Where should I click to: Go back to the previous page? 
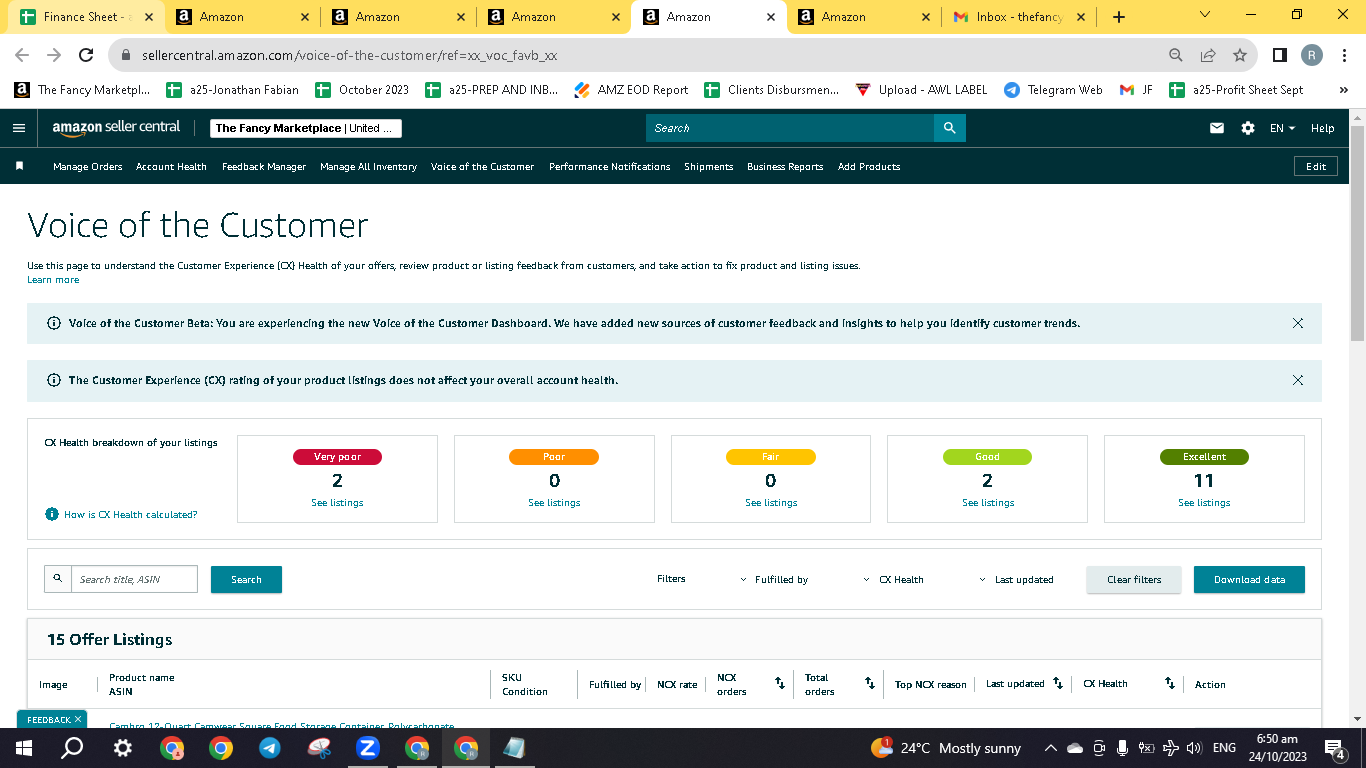point(22,55)
